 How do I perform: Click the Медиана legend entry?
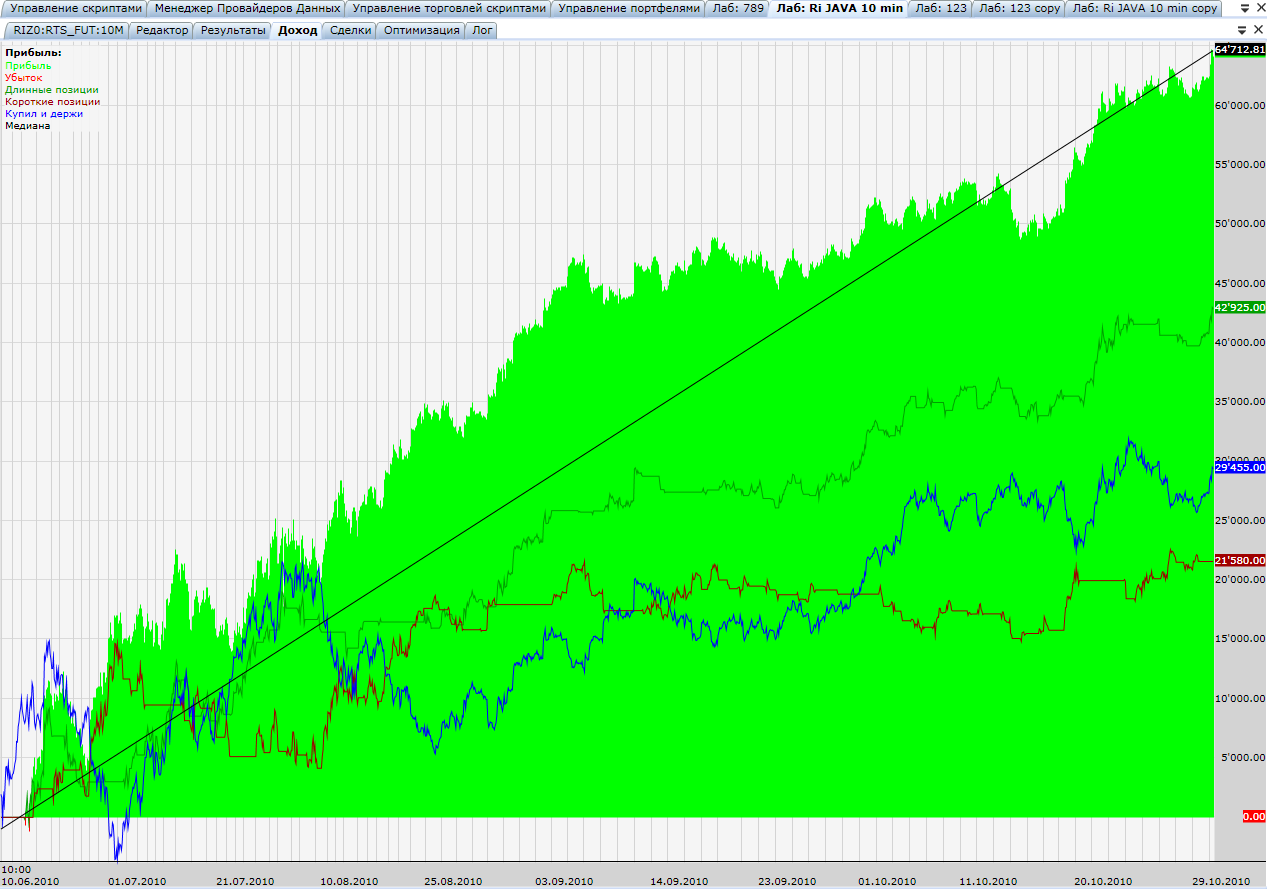coord(27,126)
